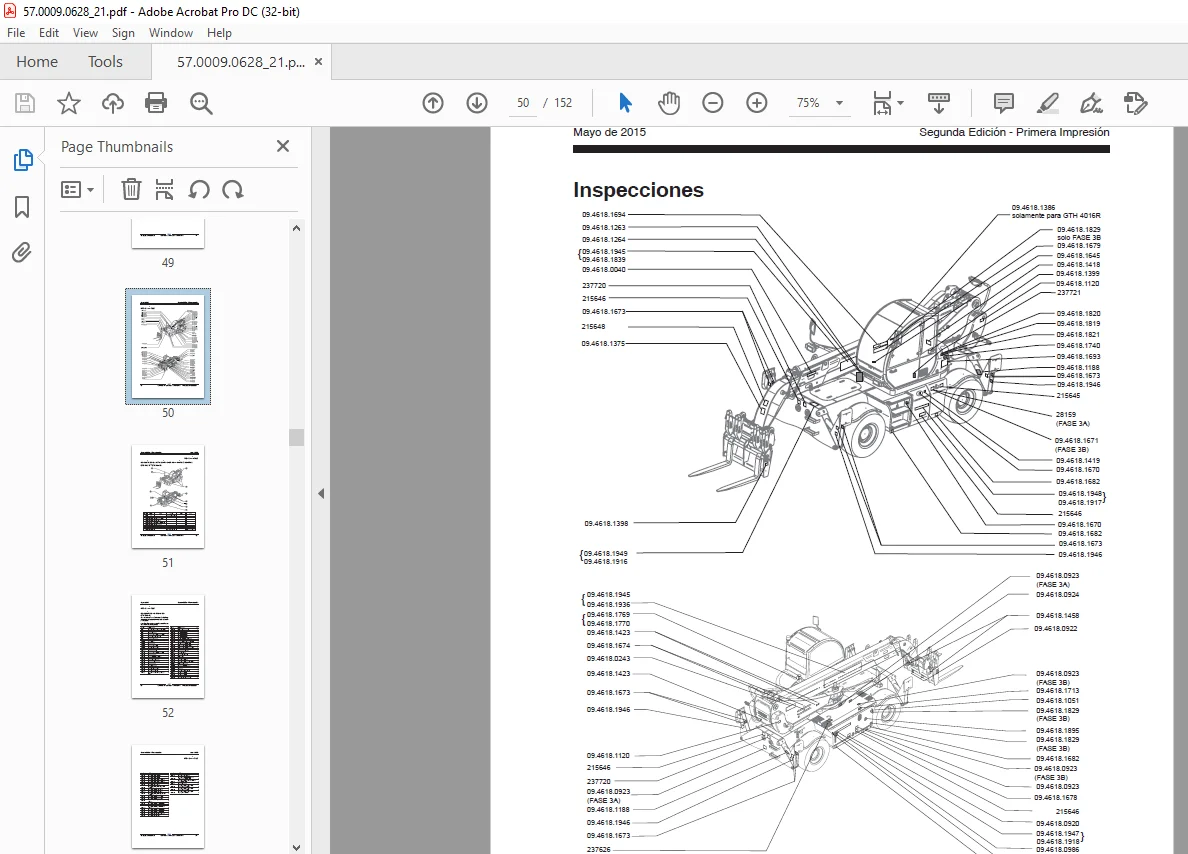Select the page 51 thumbnail

pyautogui.click(x=168, y=496)
